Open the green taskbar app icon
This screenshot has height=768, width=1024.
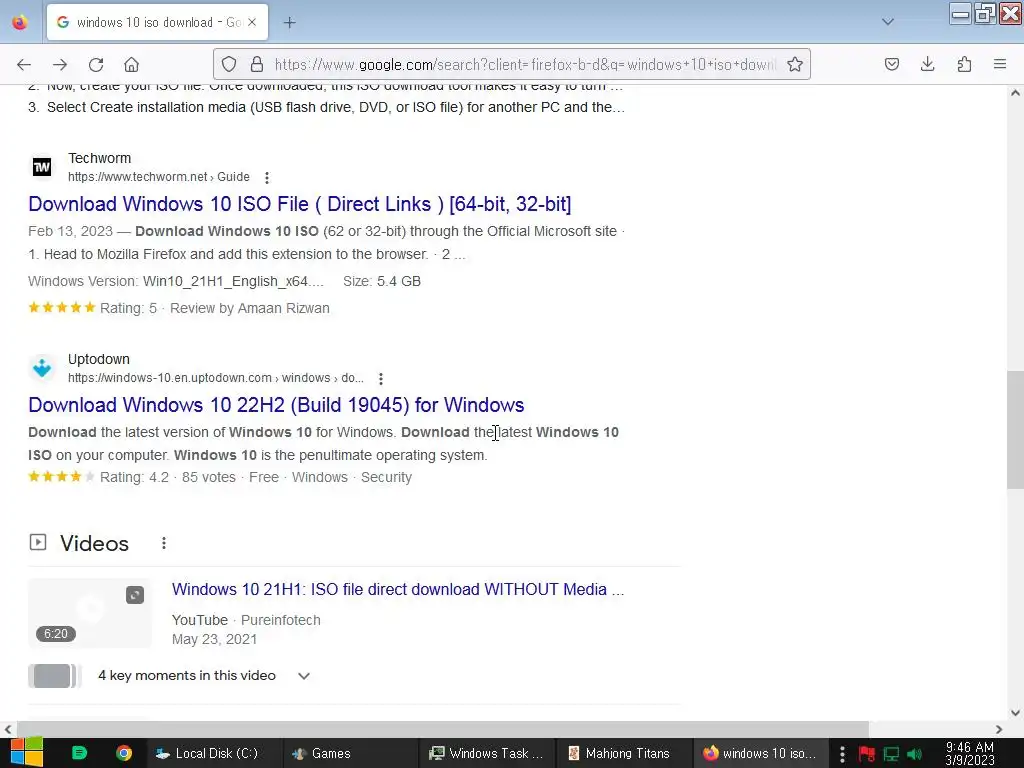(x=79, y=753)
